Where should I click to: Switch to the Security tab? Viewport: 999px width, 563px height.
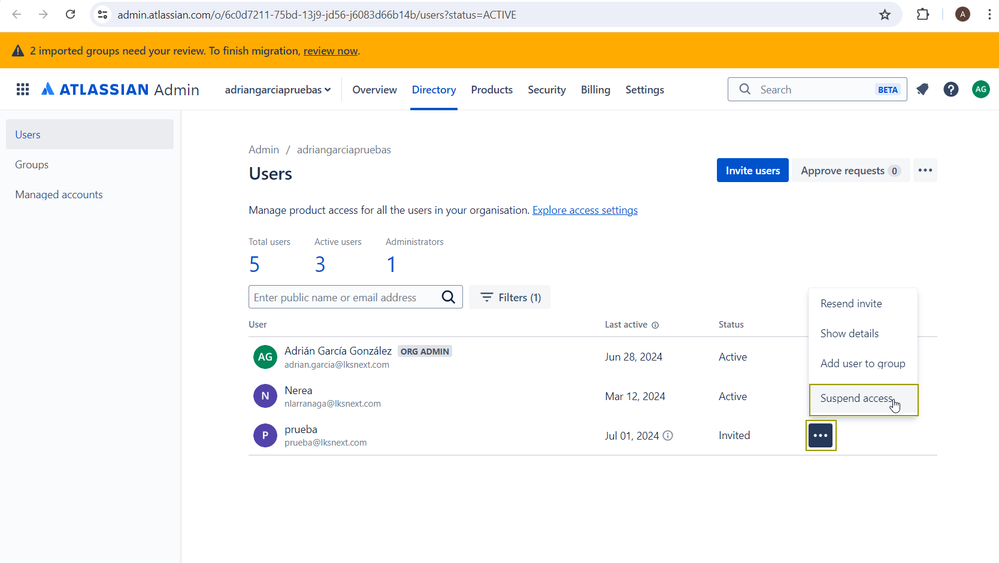pyautogui.click(x=546, y=90)
